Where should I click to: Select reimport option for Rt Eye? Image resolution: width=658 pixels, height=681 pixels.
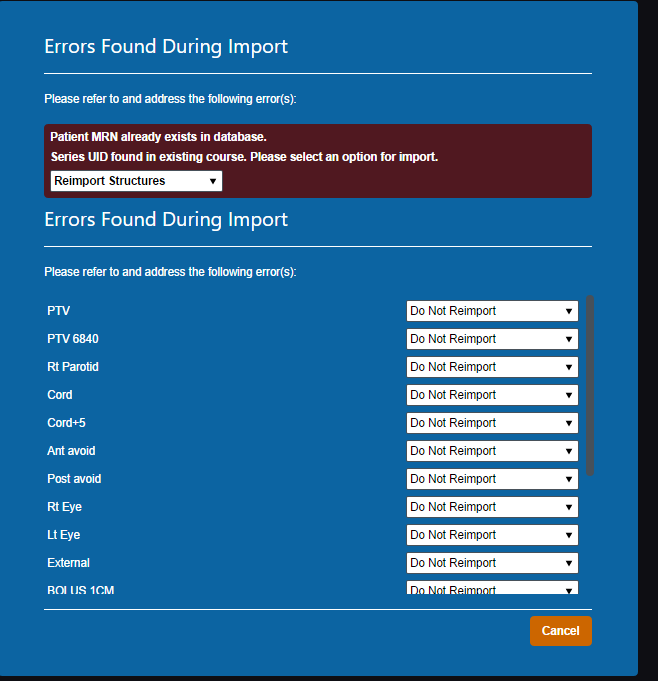point(492,507)
